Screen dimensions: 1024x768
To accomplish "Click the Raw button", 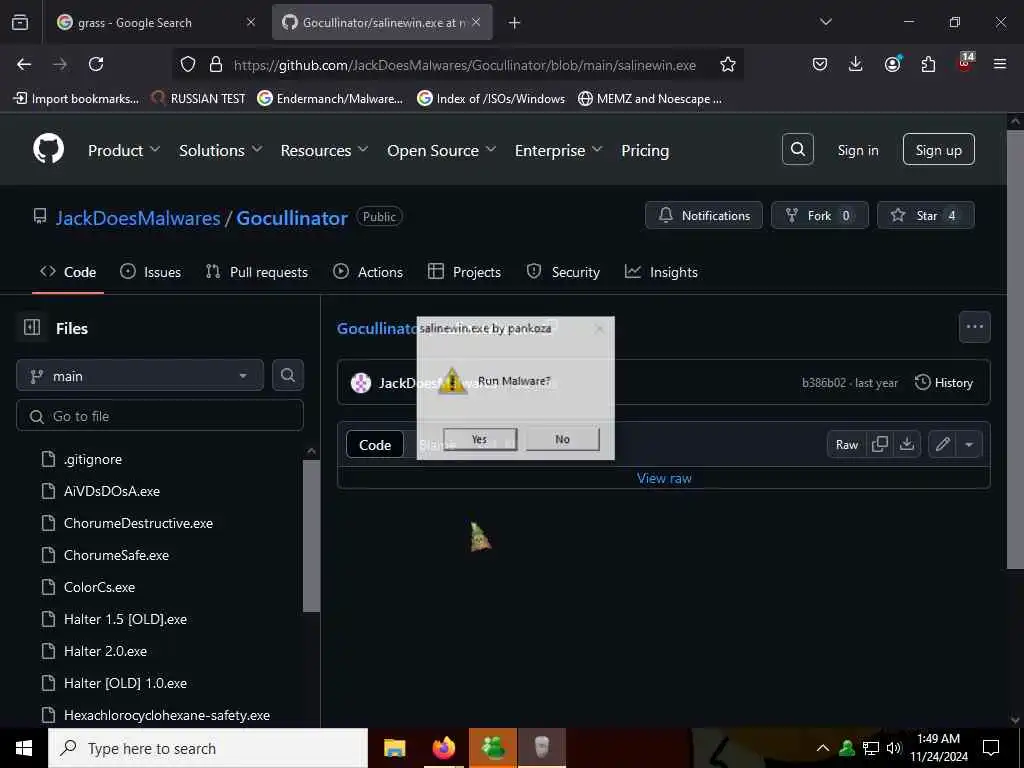I will [846, 444].
